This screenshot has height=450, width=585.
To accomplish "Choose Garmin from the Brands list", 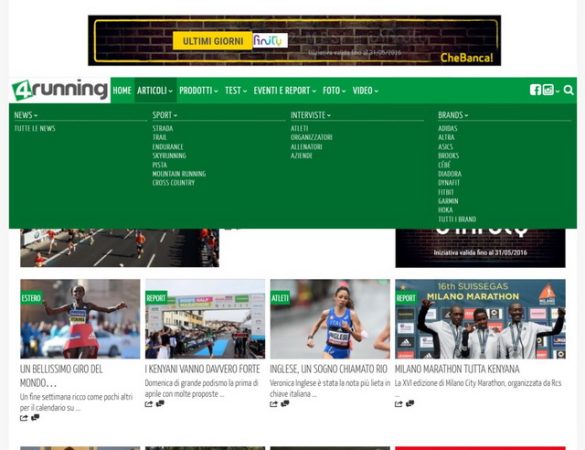I will click(x=448, y=201).
